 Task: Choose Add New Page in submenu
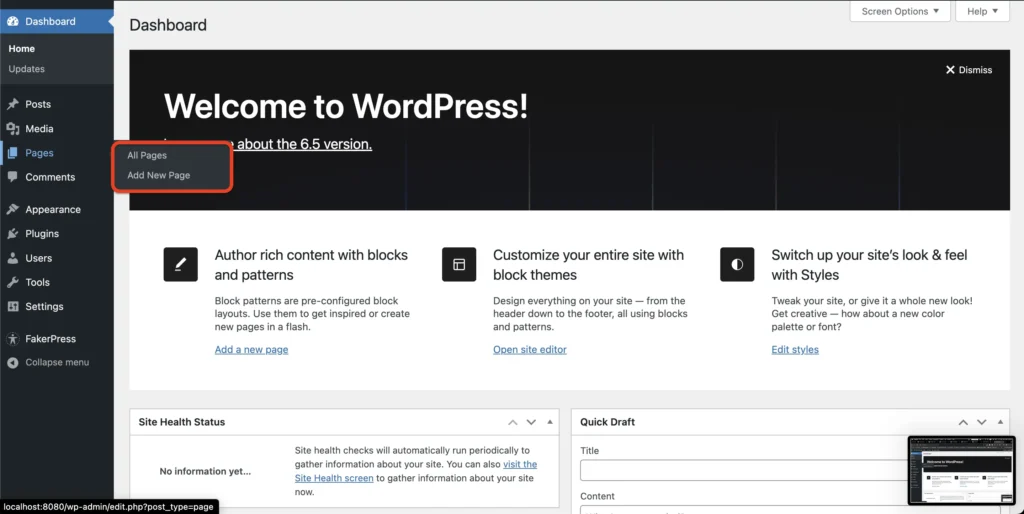(x=158, y=176)
